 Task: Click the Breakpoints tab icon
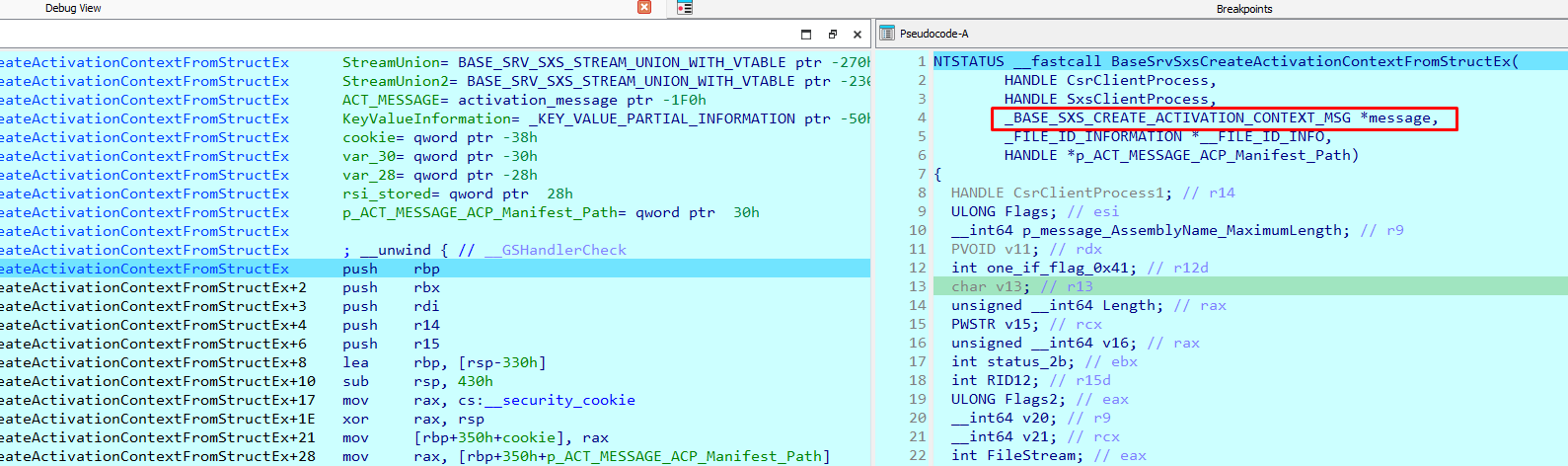coord(685,8)
